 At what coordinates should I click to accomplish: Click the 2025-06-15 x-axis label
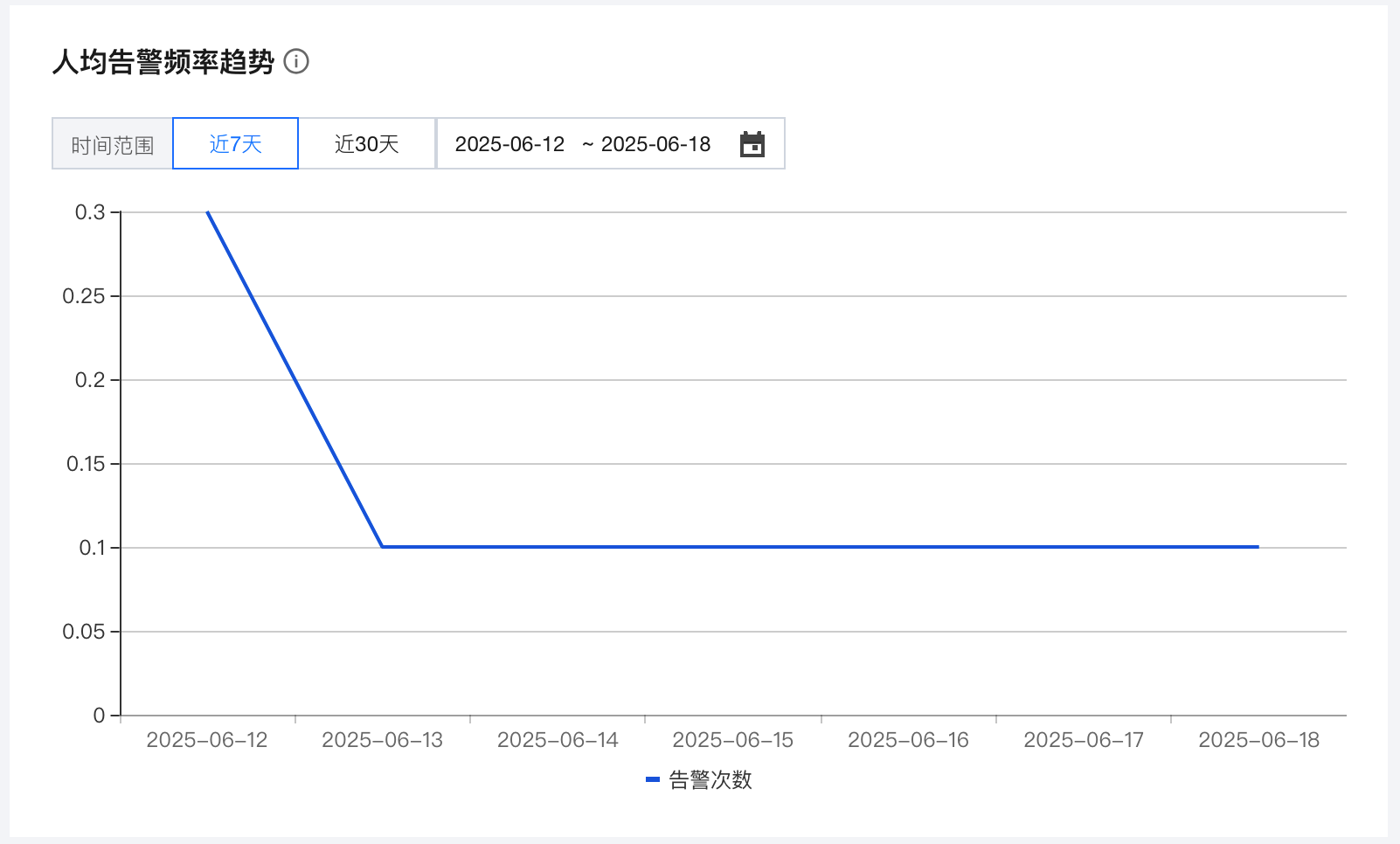(733, 740)
